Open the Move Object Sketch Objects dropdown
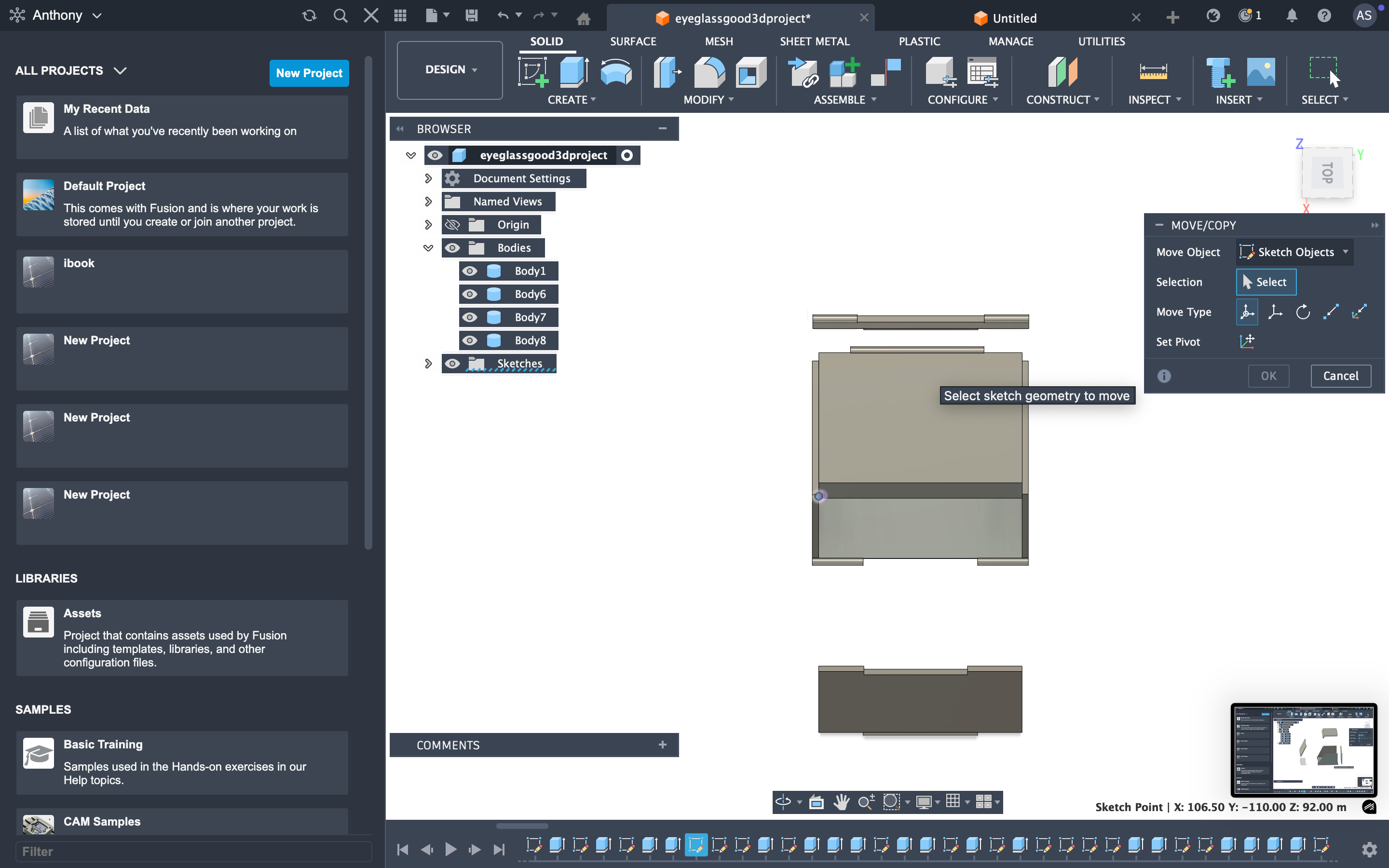The image size is (1389, 868). click(x=1294, y=252)
